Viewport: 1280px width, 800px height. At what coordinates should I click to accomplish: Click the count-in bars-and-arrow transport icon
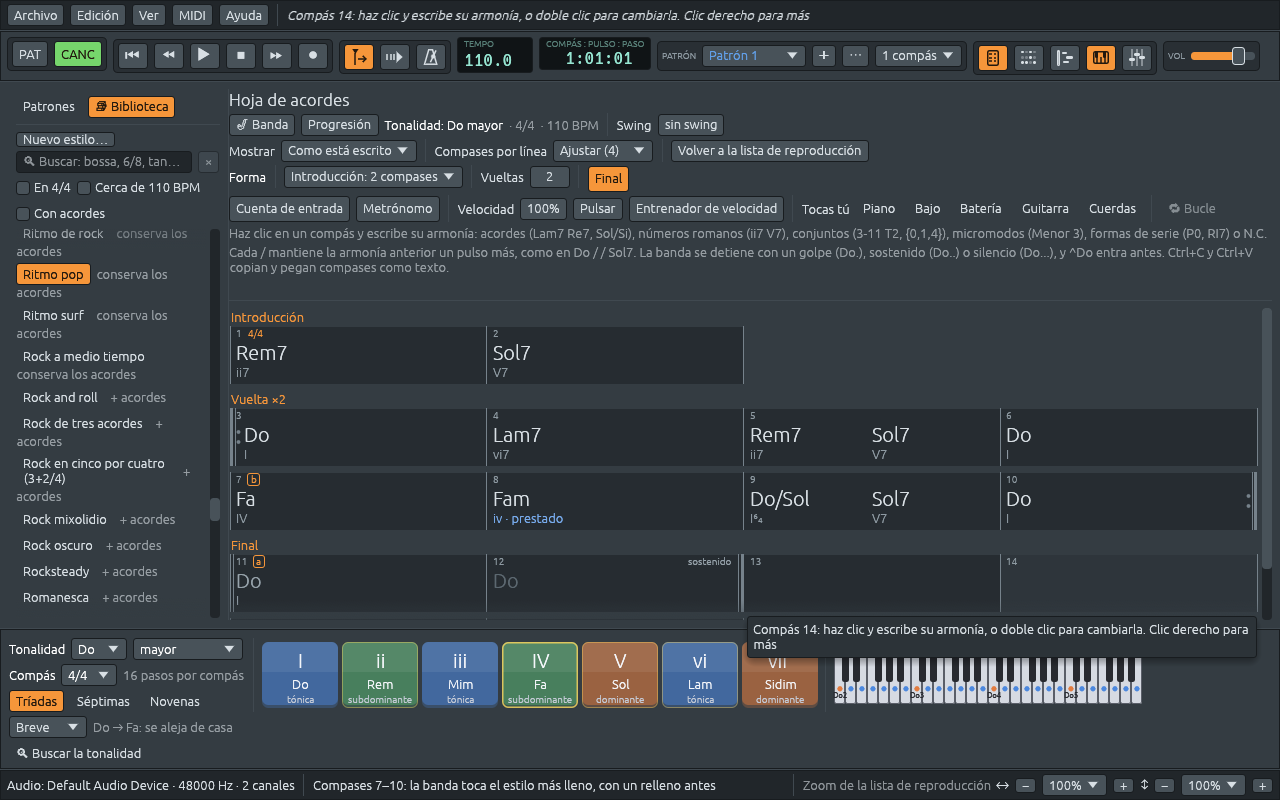tap(395, 57)
